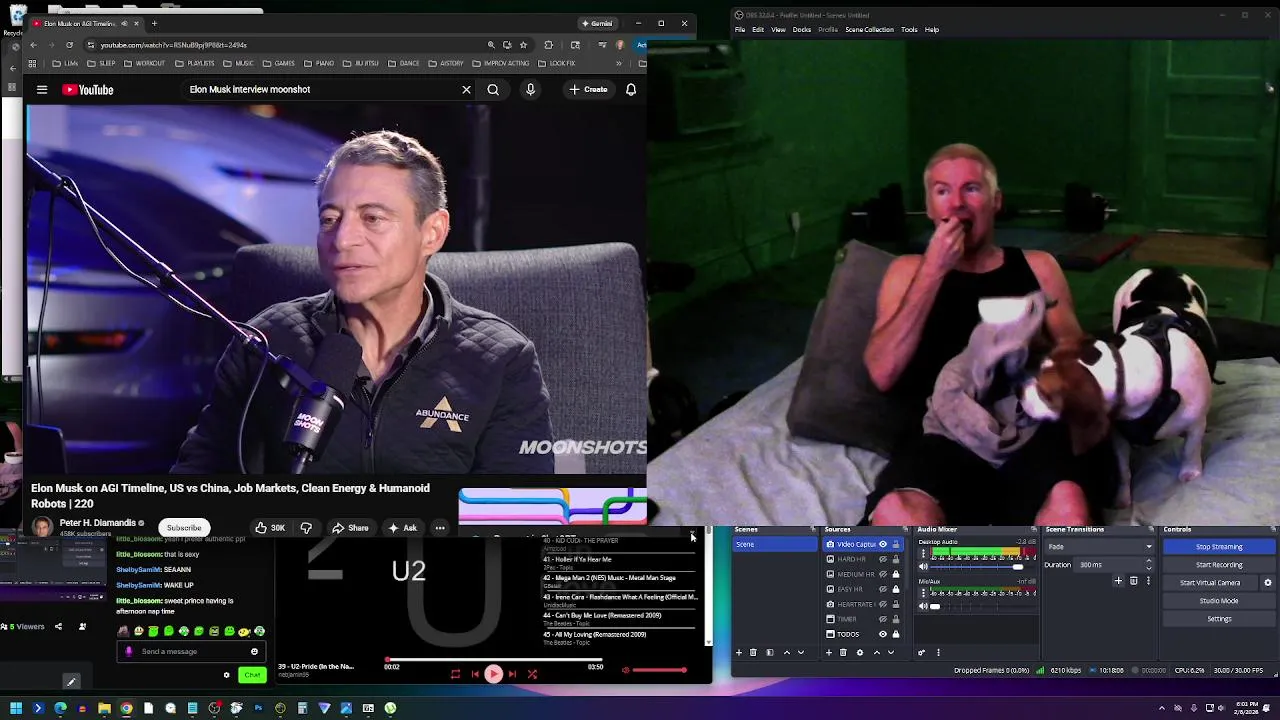Dislike the Elon Musk video
This screenshot has height=720, width=1280.
point(306,528)
